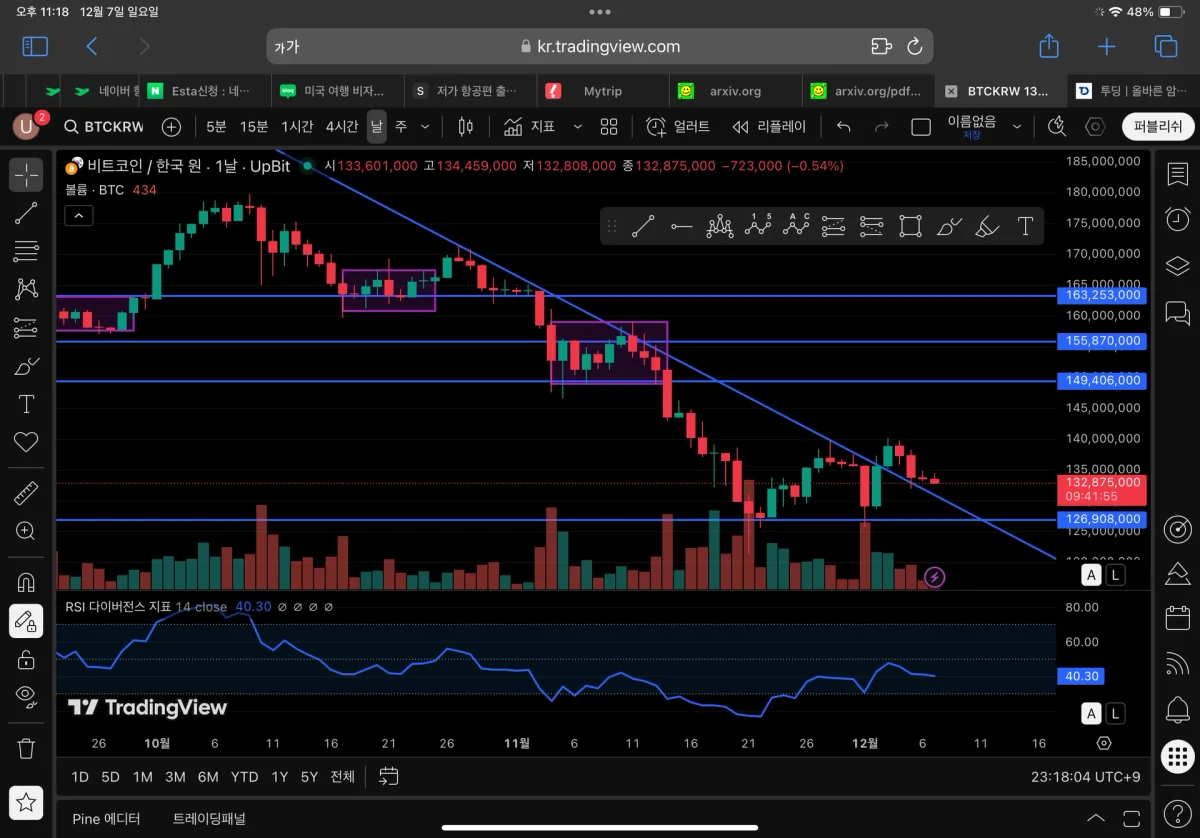
Task: Open 트레이딩패널 tab
Action: coord(209,818)
